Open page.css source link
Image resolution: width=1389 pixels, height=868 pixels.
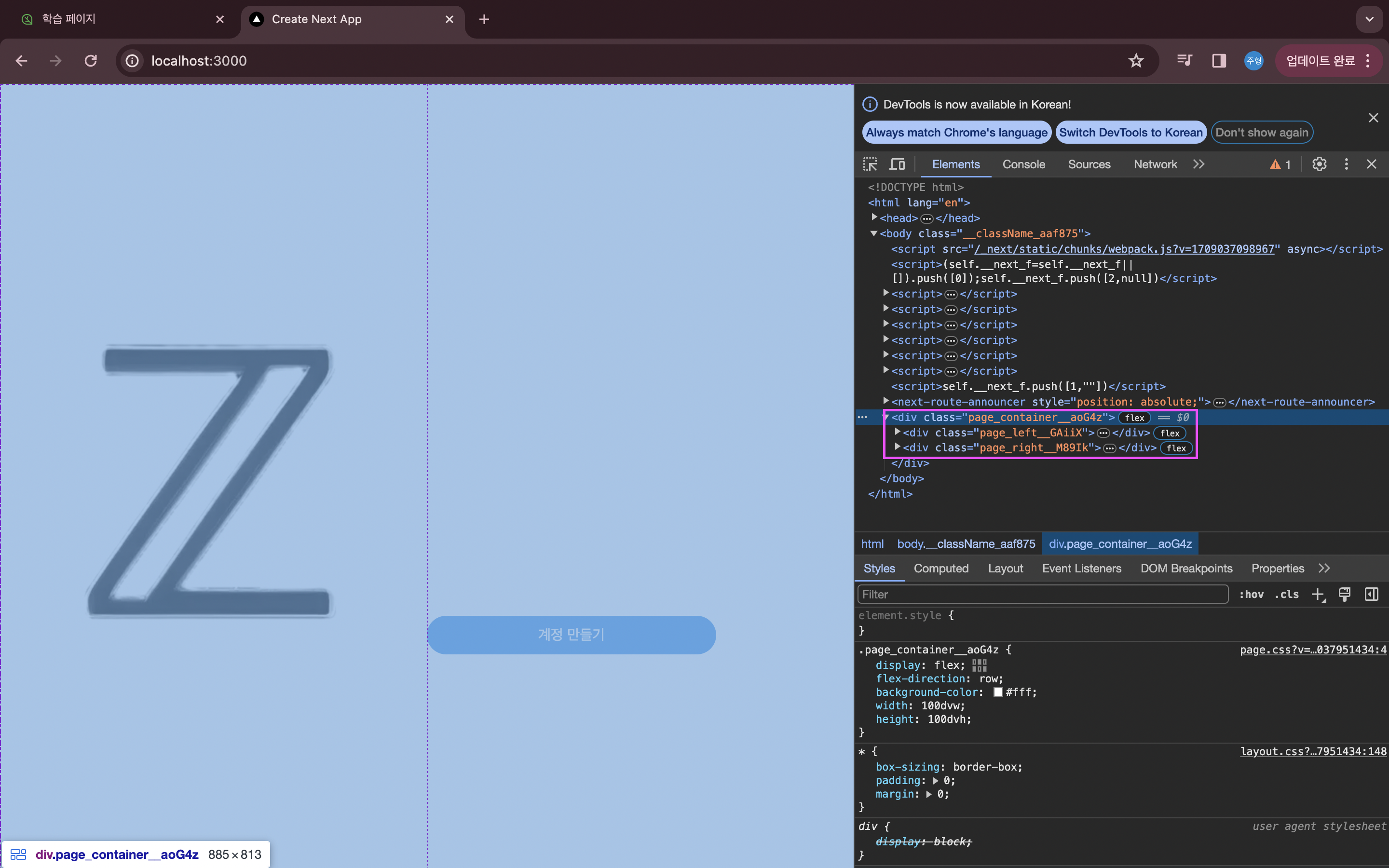pos(1313,650)
